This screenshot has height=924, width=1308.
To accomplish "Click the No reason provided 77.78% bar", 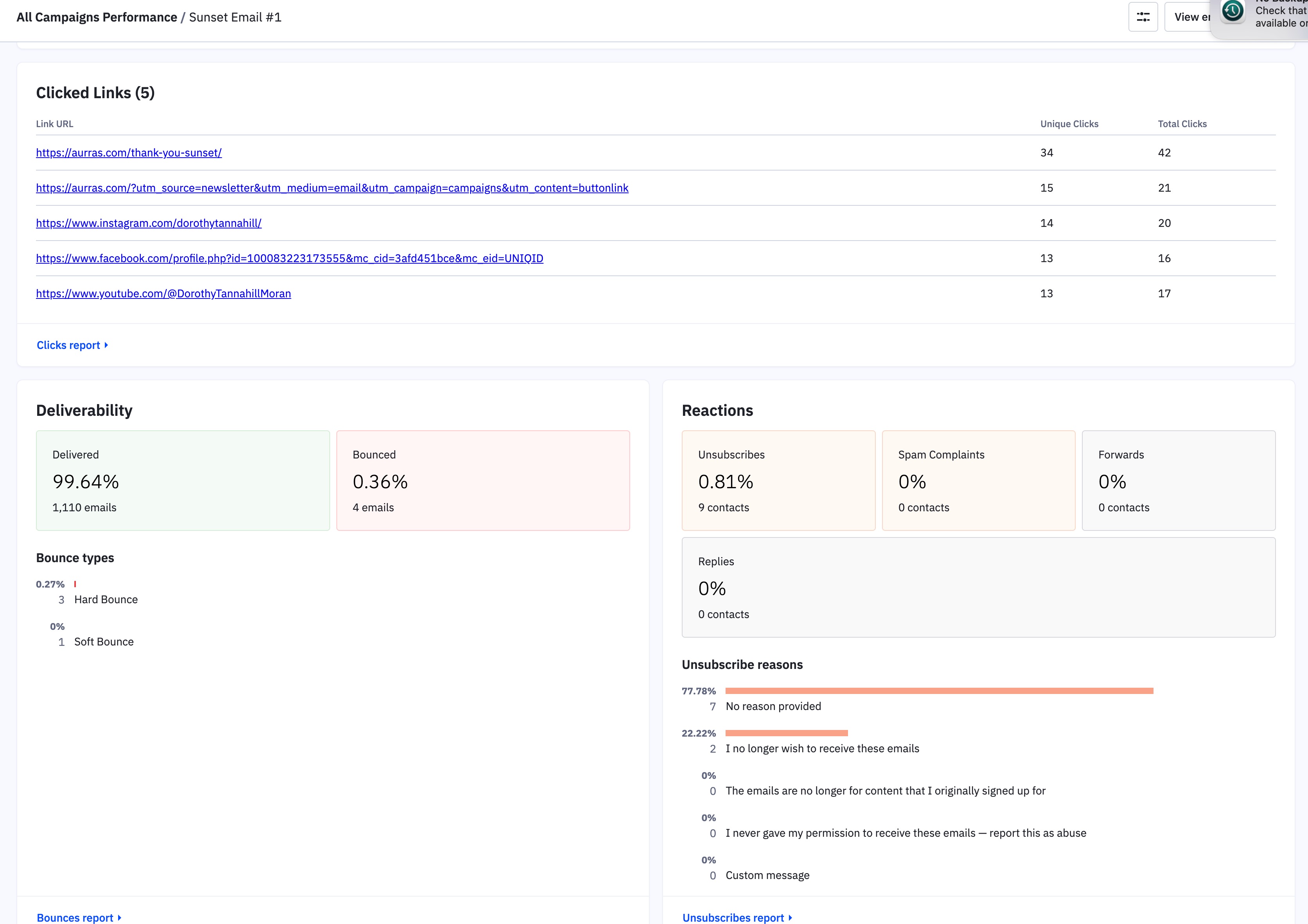I will point(939,691).
